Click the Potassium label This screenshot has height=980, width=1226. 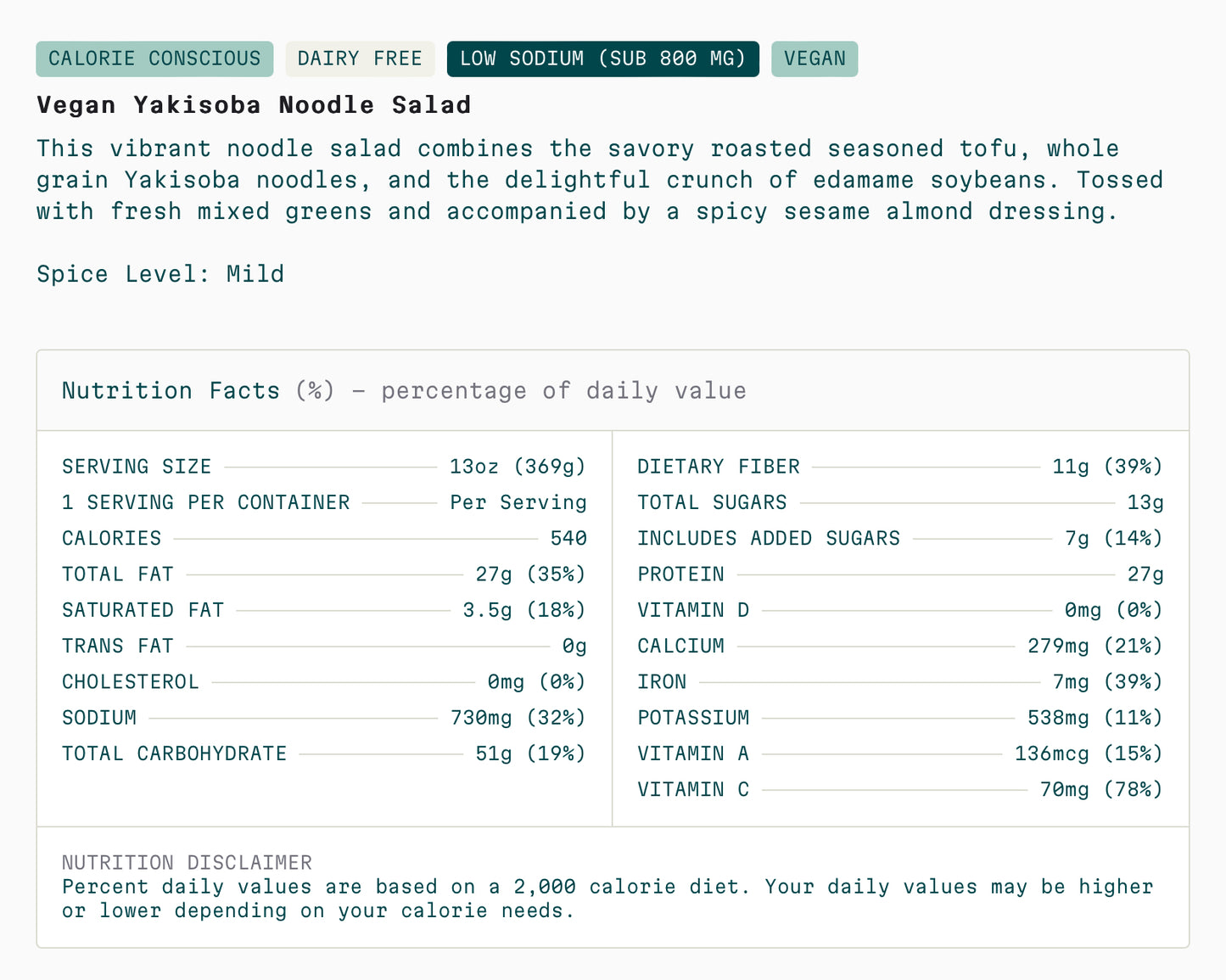[693, 718]
